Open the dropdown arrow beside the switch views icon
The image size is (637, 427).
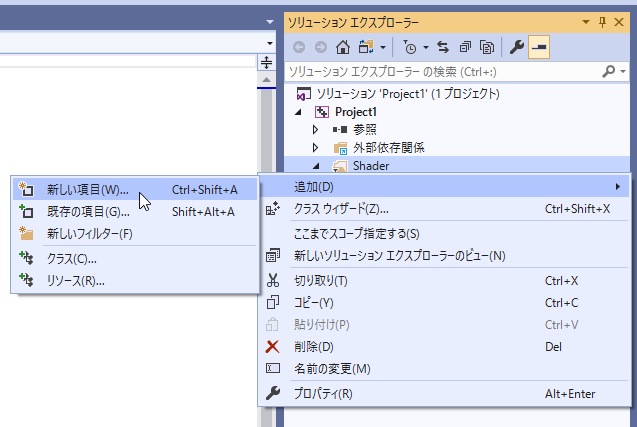(383, 48)
